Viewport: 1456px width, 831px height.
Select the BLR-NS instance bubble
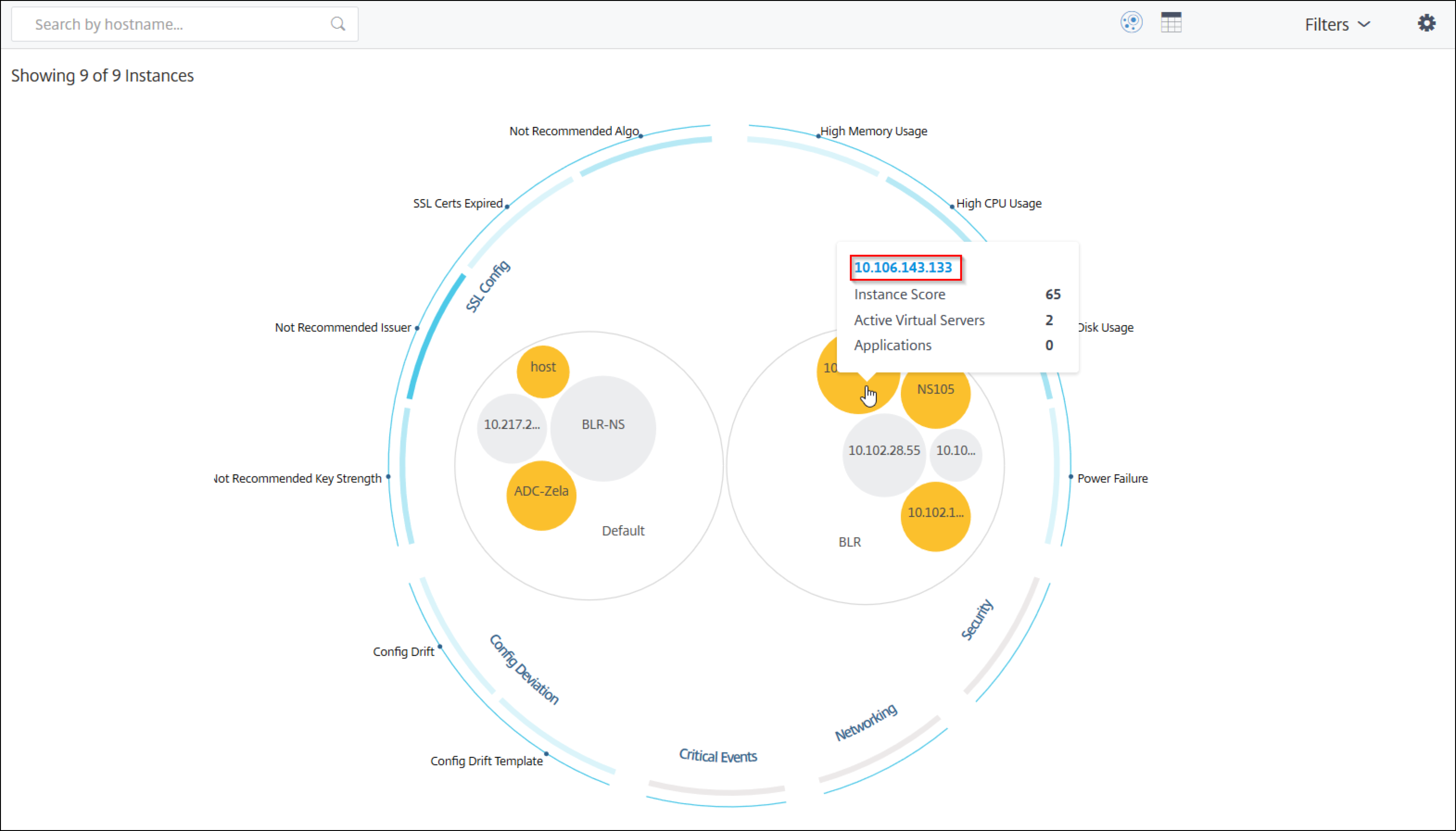point(603,428)
